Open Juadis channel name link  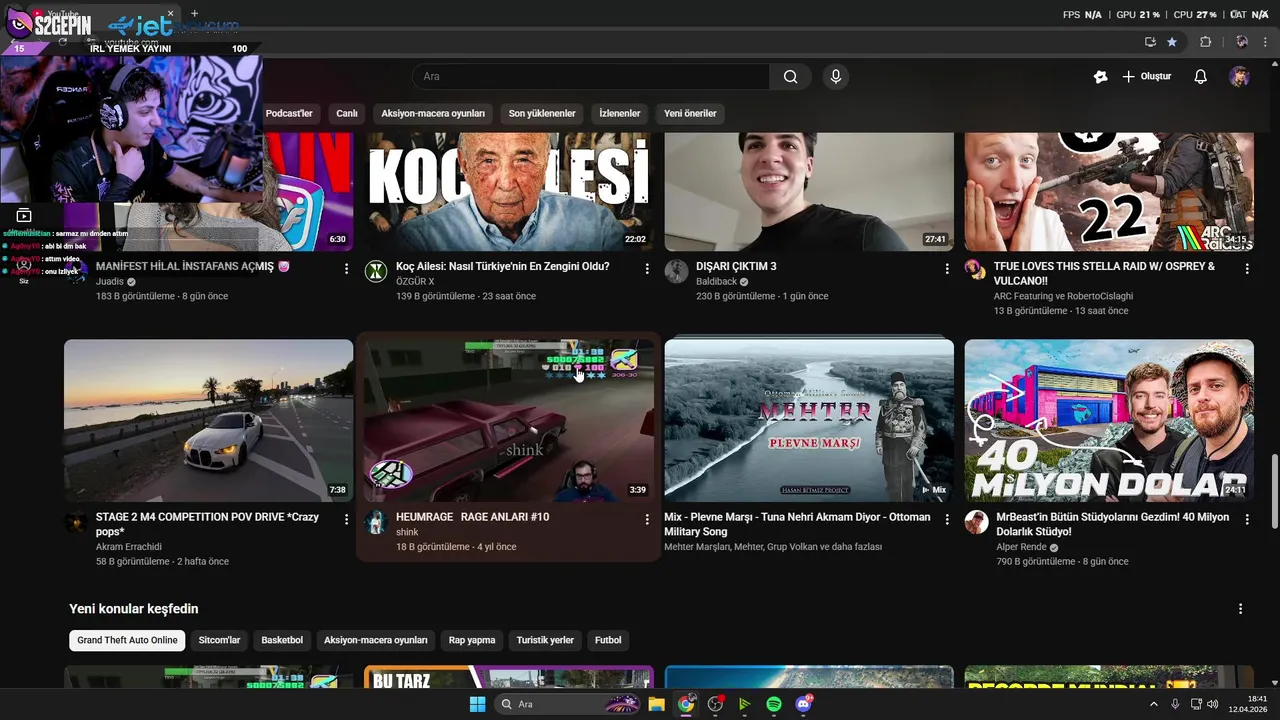[110, 282]
